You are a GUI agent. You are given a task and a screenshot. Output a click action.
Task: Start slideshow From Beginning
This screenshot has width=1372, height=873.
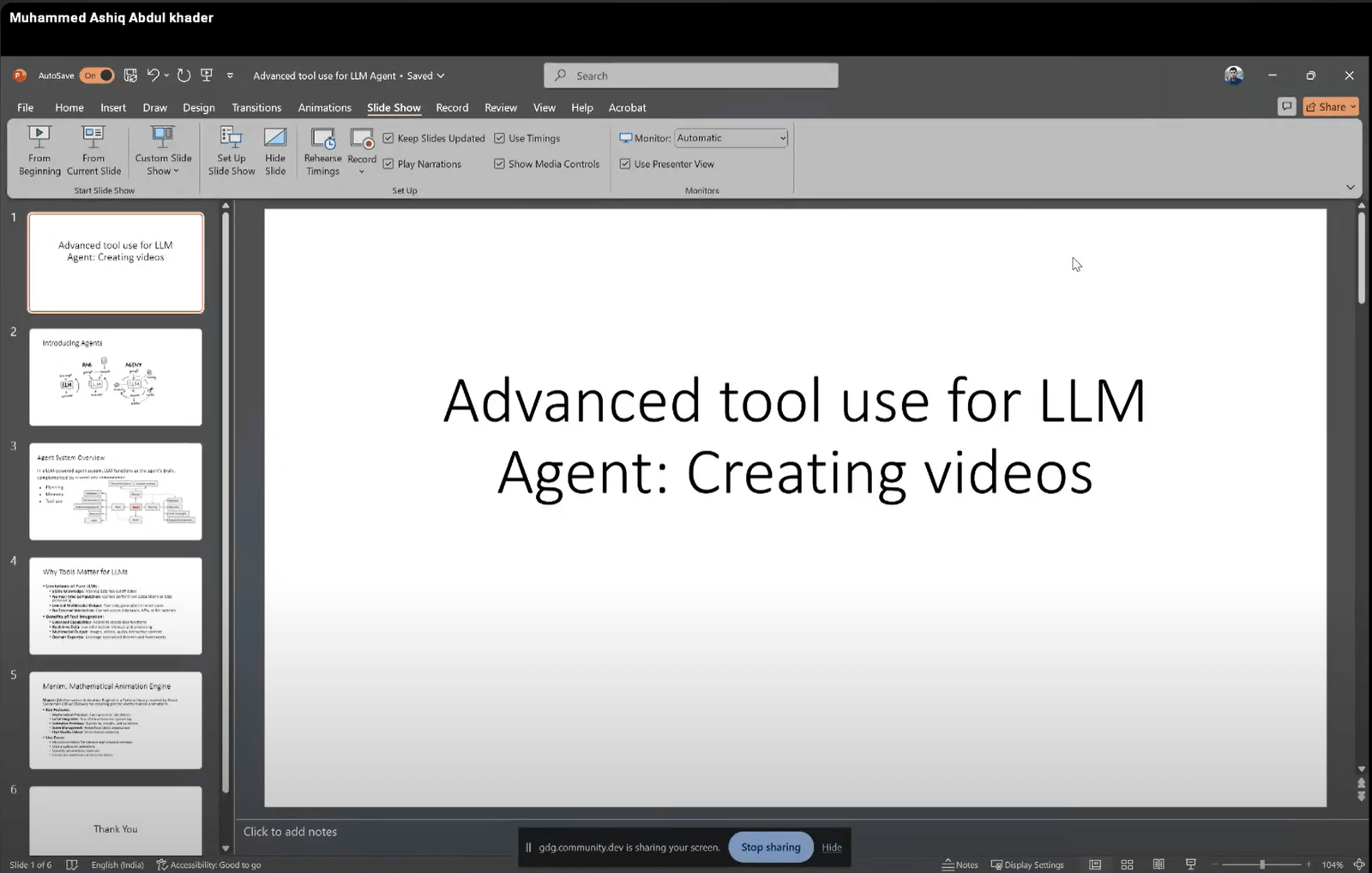point(39,151)
